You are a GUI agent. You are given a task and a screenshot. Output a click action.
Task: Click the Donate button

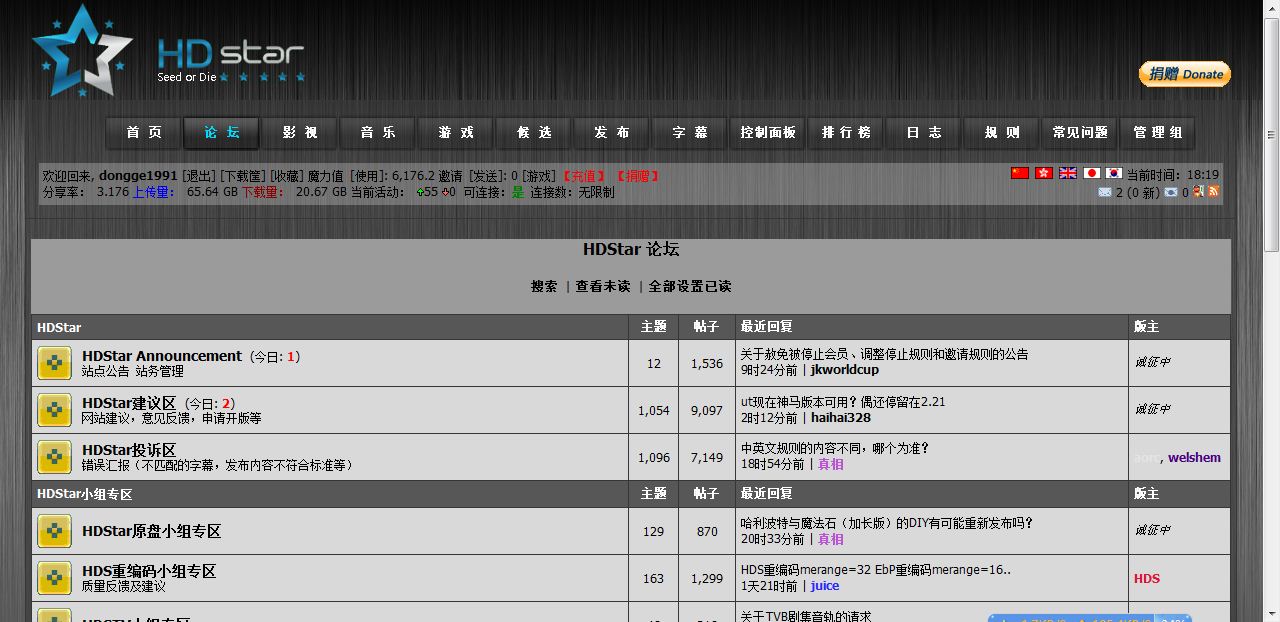1185,74
